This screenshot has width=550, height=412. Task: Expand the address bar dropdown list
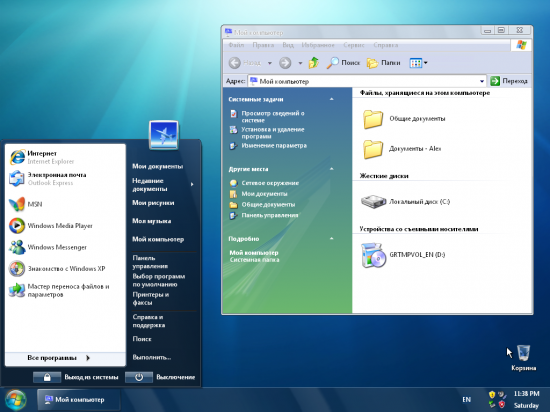tap(482, 81)
